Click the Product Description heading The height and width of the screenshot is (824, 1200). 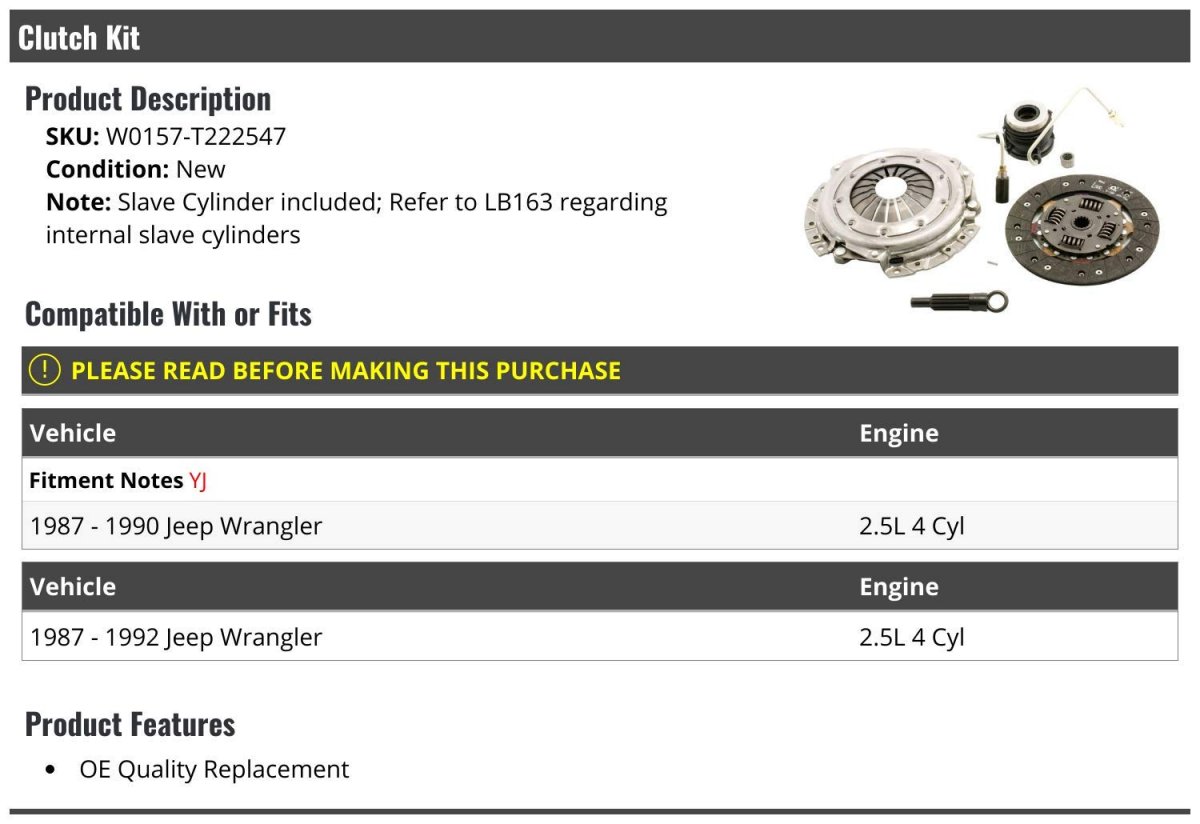pos(148,99)
